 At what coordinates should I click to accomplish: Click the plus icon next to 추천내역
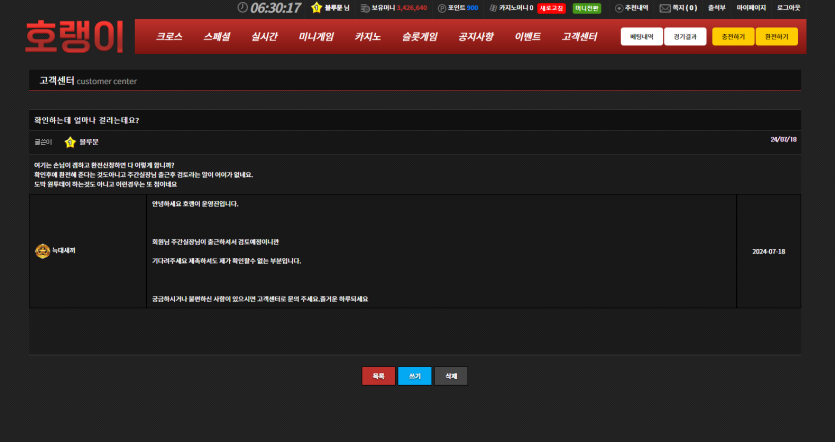tap(619, 8)
